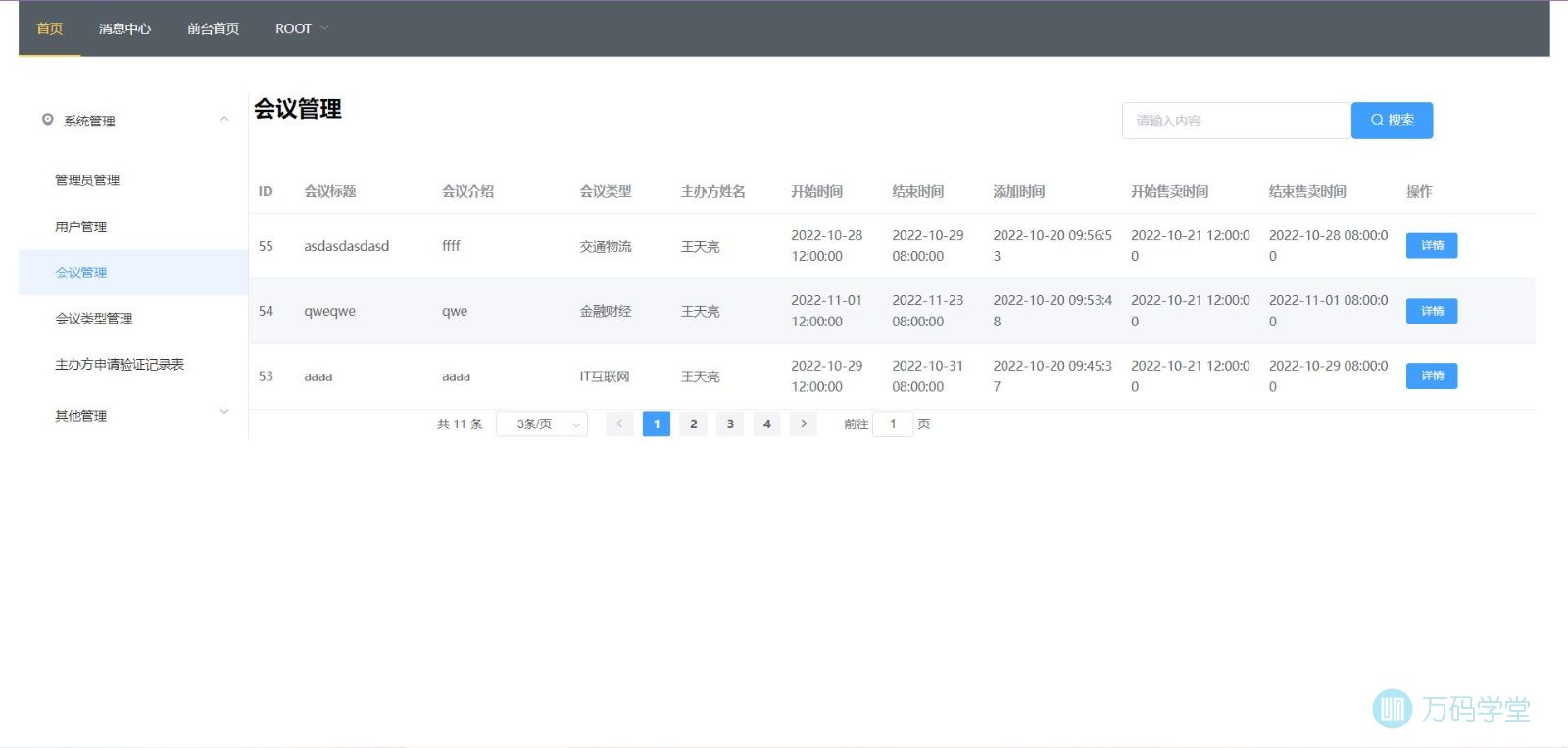1568x748 pixels.
Task: Collapse the 系统管理 menu with its chevron
Action: [x=224, y=119]
